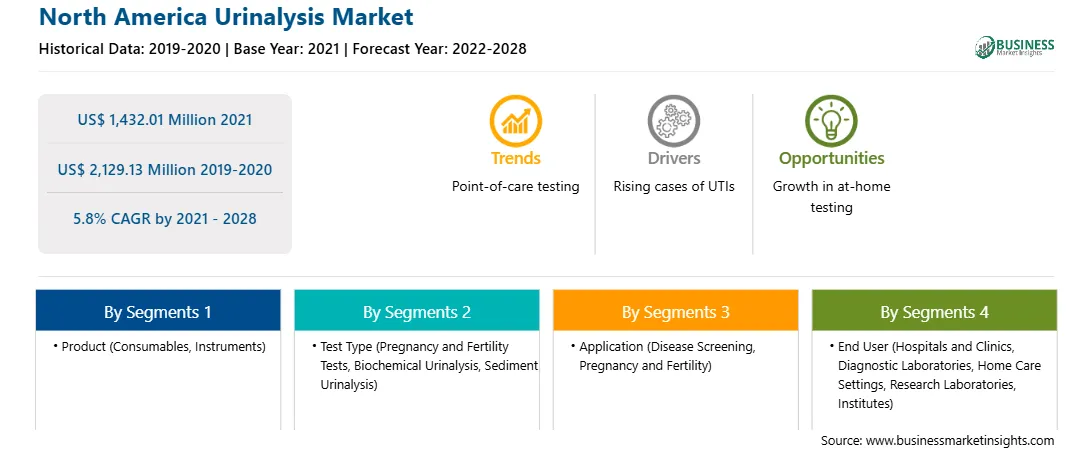This screenshot has height=449, width=1092.
Task: Select the By Segments 4 header
Action: pyautogui.click(x=935, y=310)
